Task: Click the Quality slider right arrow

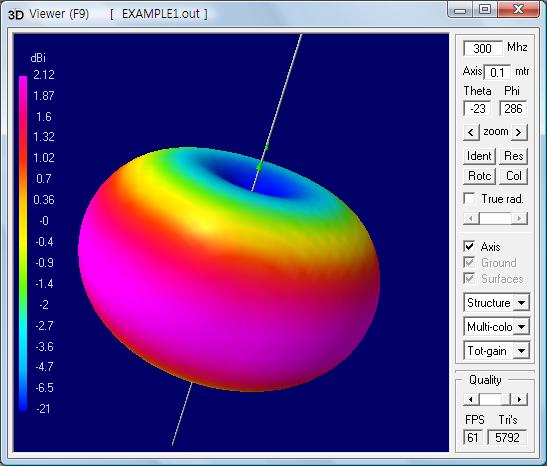Action: point(519,399)
